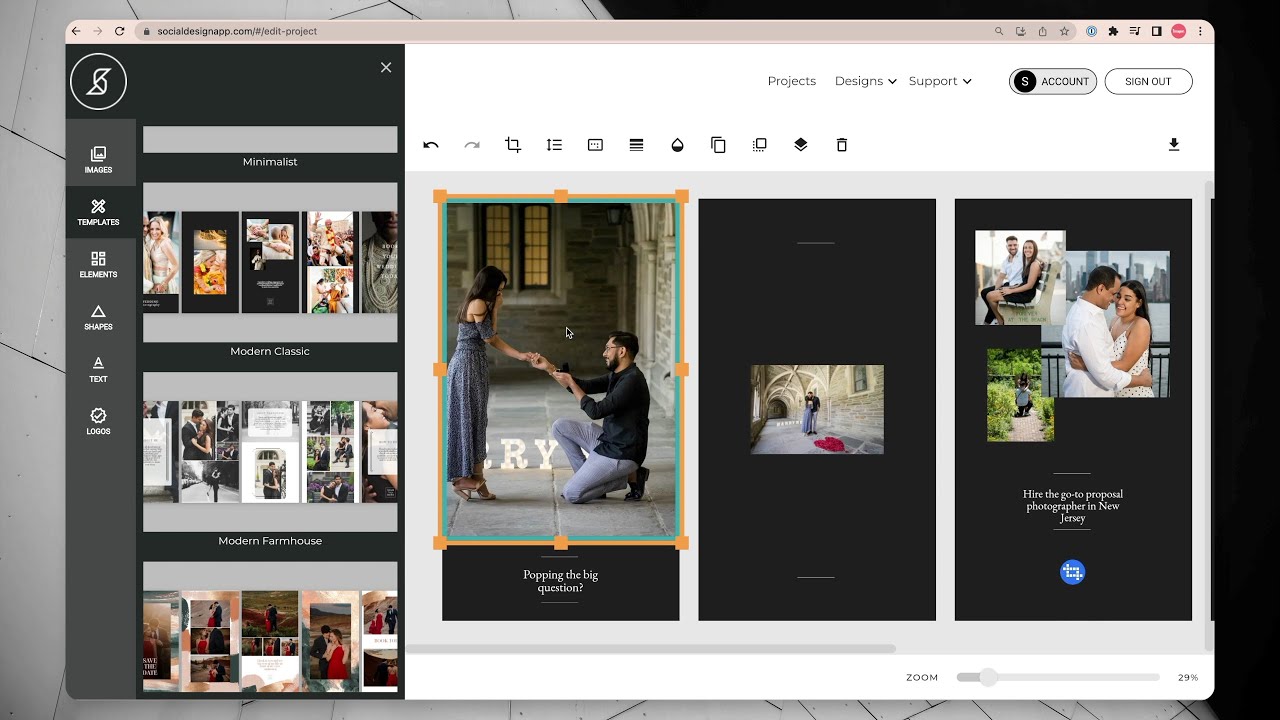Click the horizontal canvas scrollbar

tap(650, 648)
